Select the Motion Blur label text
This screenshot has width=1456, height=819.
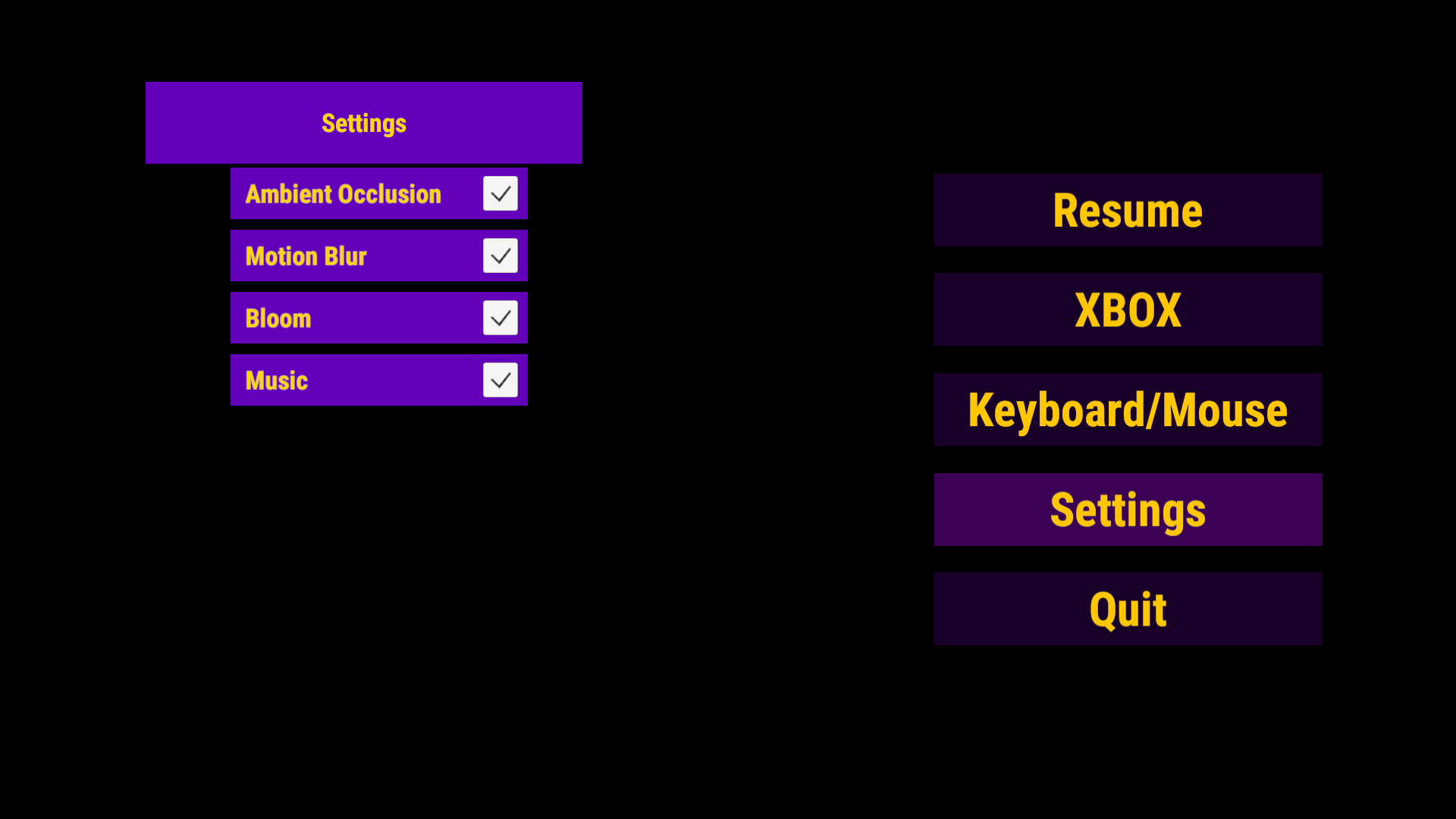[x=306, y=256]
